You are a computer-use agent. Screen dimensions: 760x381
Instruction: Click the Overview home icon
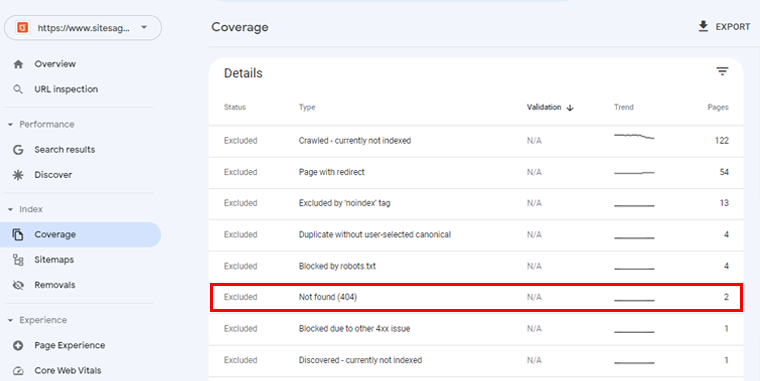18,64
